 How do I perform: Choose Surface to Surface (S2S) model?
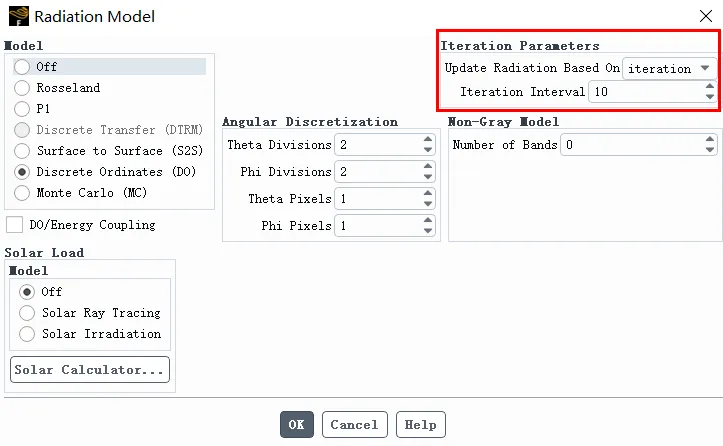(22, 151)
